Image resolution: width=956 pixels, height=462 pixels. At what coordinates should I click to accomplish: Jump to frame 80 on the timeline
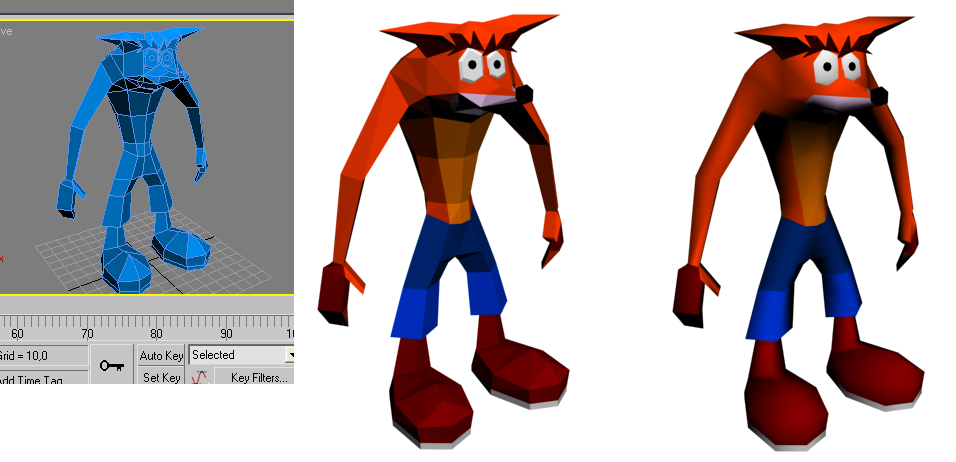157,332
